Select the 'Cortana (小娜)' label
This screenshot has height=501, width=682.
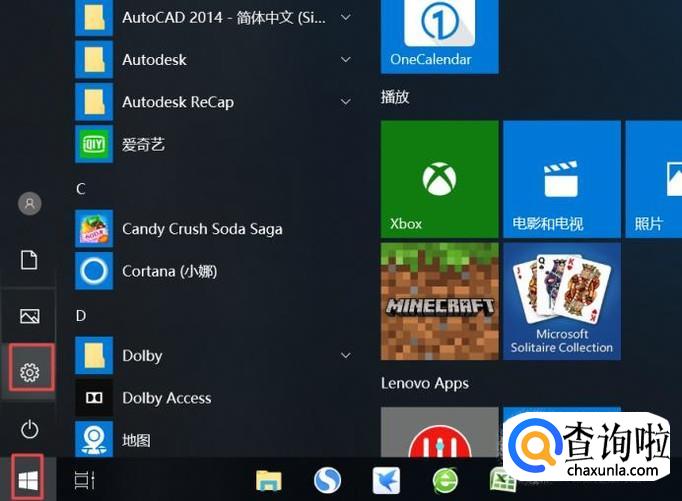coord(170,271)
